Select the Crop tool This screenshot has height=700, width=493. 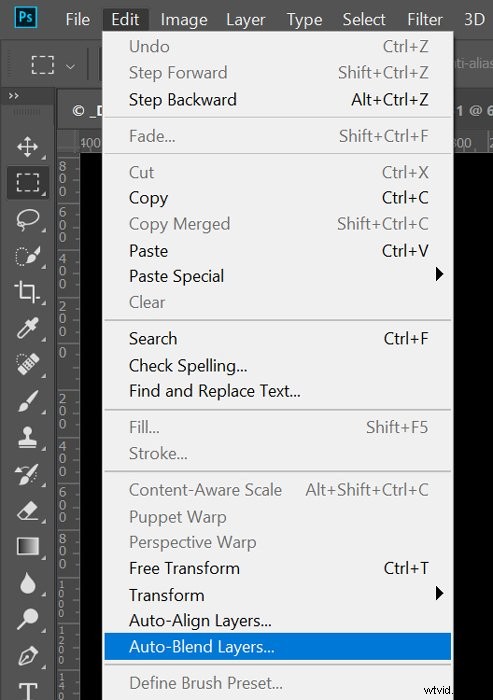pyautogui.click(x=27, y=292)
